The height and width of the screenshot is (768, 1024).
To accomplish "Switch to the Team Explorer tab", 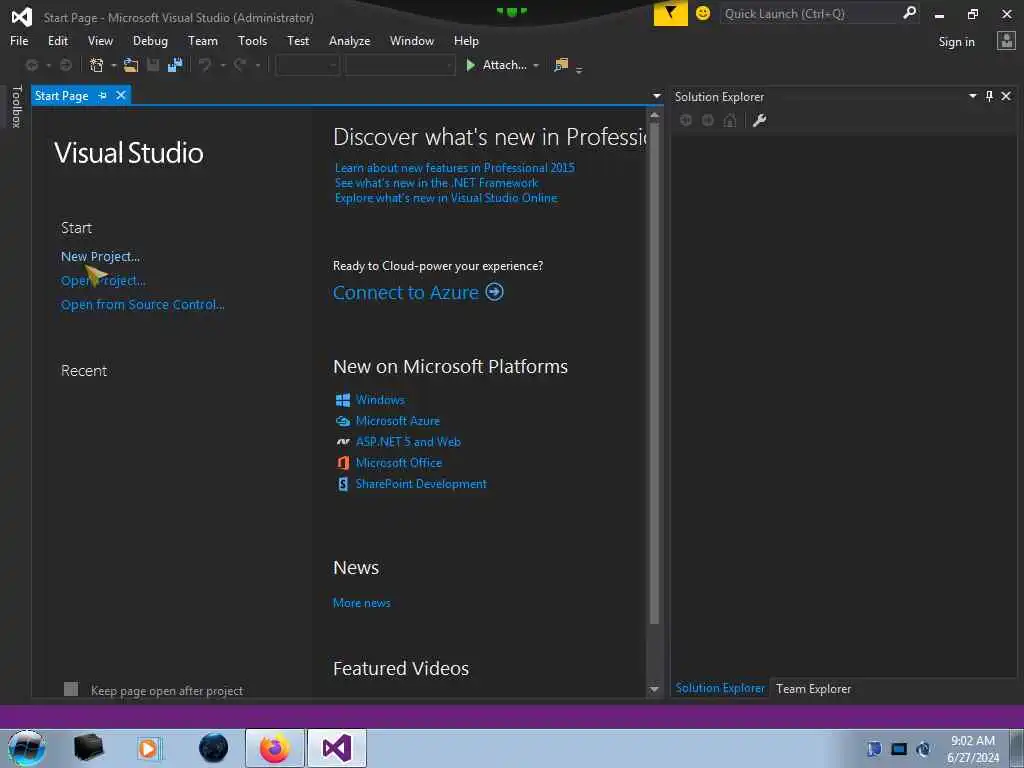I will click(x=813, y=688).
